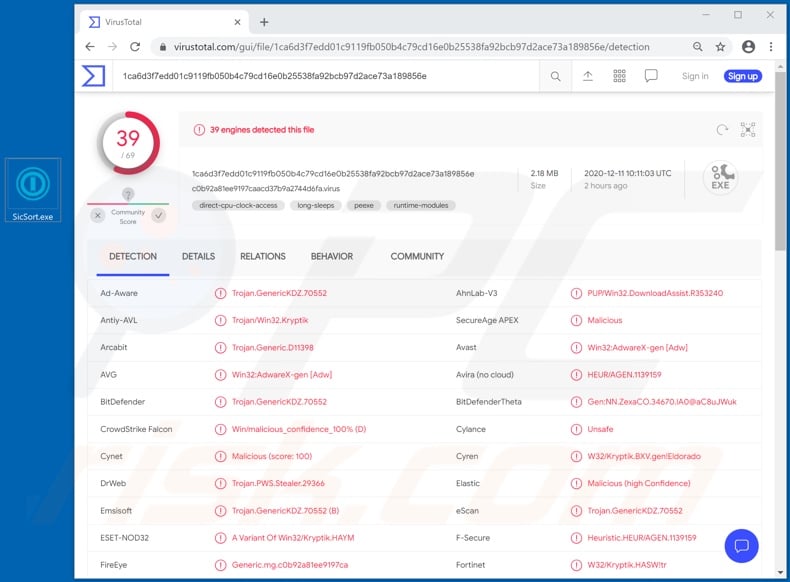Image resolution: width=790 pixels, height=582 pixels.
Task: Click the alert icon beside Cylance detection
Action: click(x=576, y=429)
